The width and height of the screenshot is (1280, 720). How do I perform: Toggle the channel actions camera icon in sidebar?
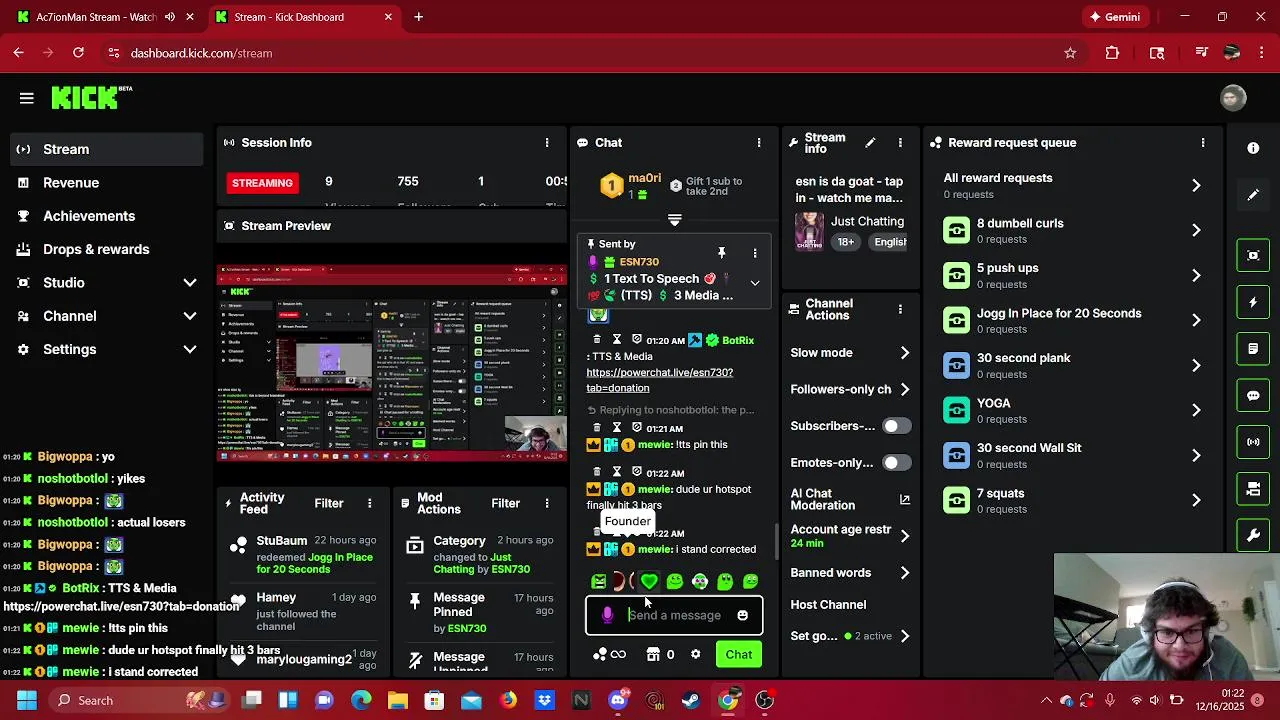(1253, 489)
